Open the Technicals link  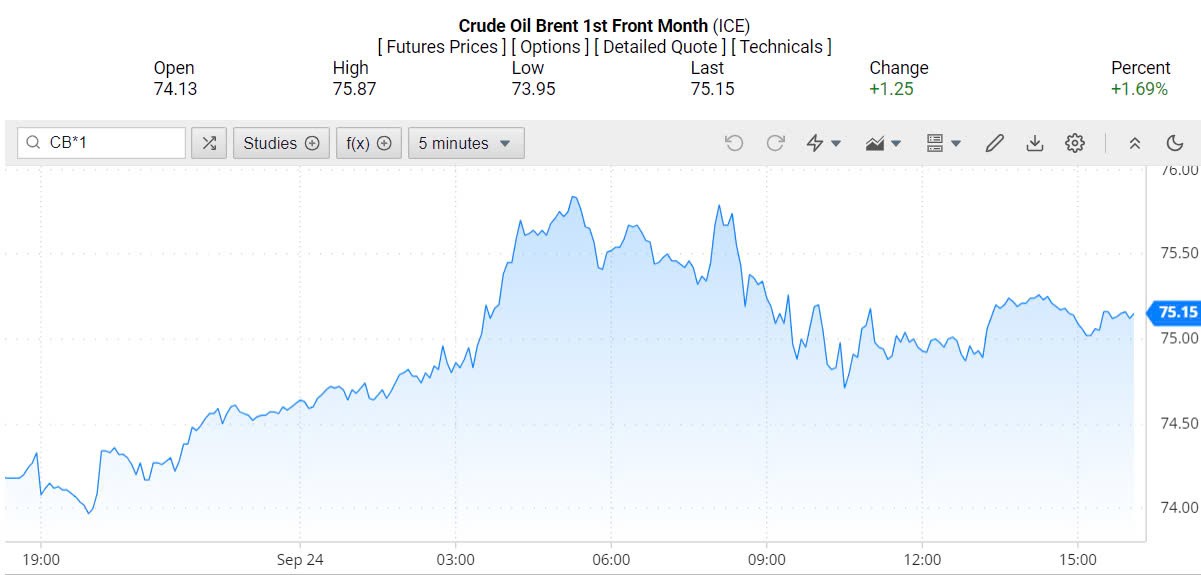pyautogui.click(x=781, y=47)
